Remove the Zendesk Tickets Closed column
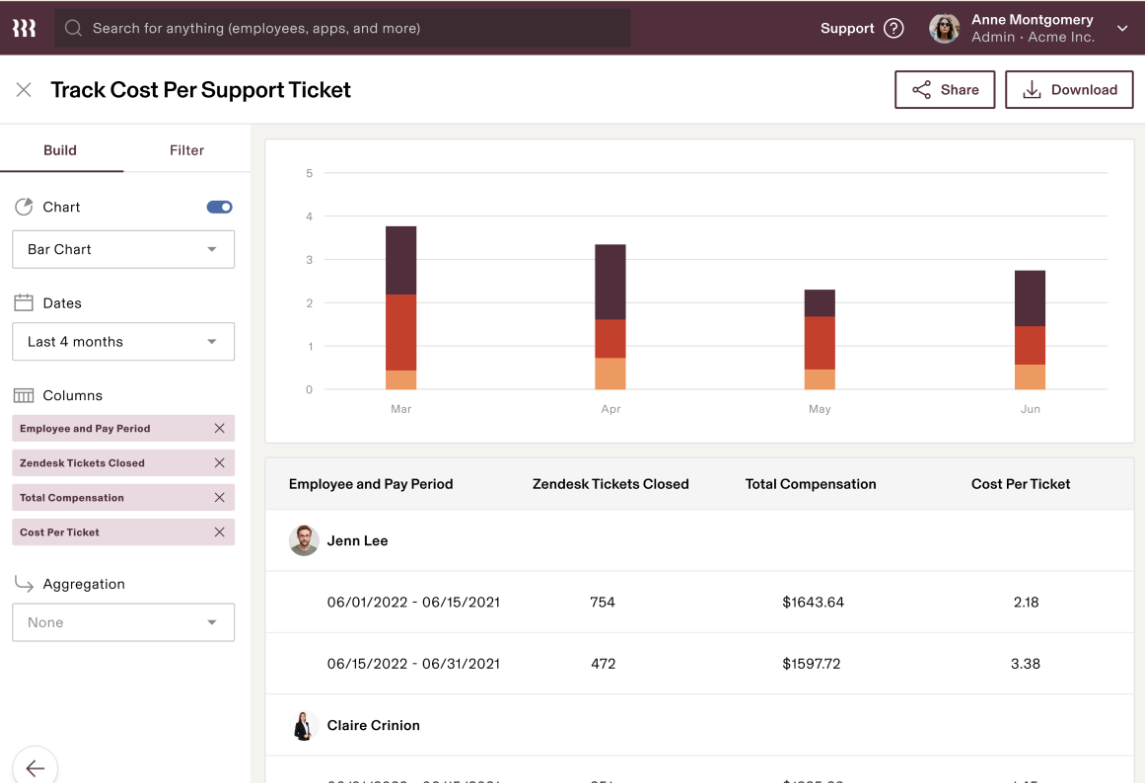The height and width of the screenshot is (783, 1145). point(219,463)
